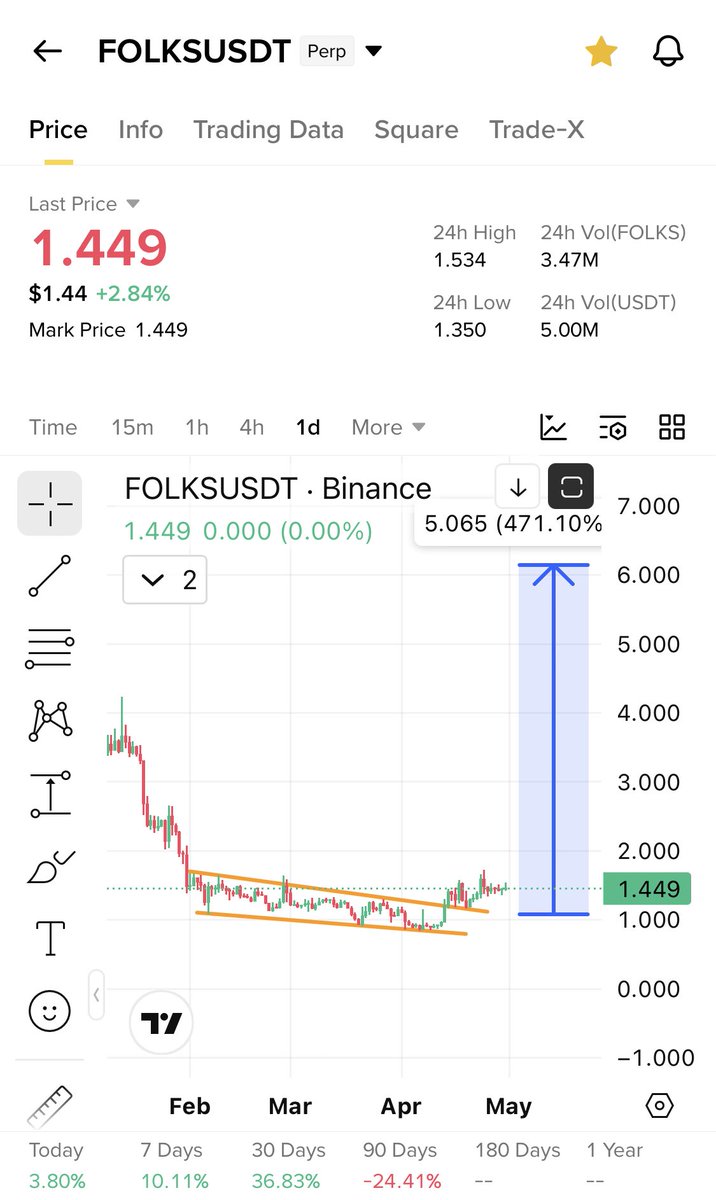The image size is (716, 1200).
Task: Select the 1d interval
Action: pos(308,427)
